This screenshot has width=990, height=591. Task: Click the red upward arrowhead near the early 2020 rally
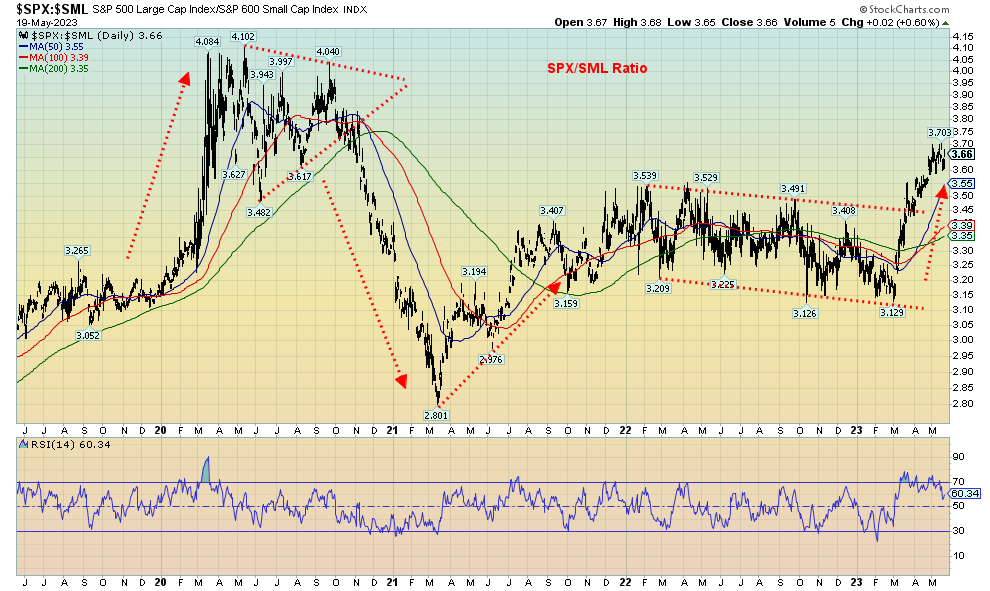185,77
